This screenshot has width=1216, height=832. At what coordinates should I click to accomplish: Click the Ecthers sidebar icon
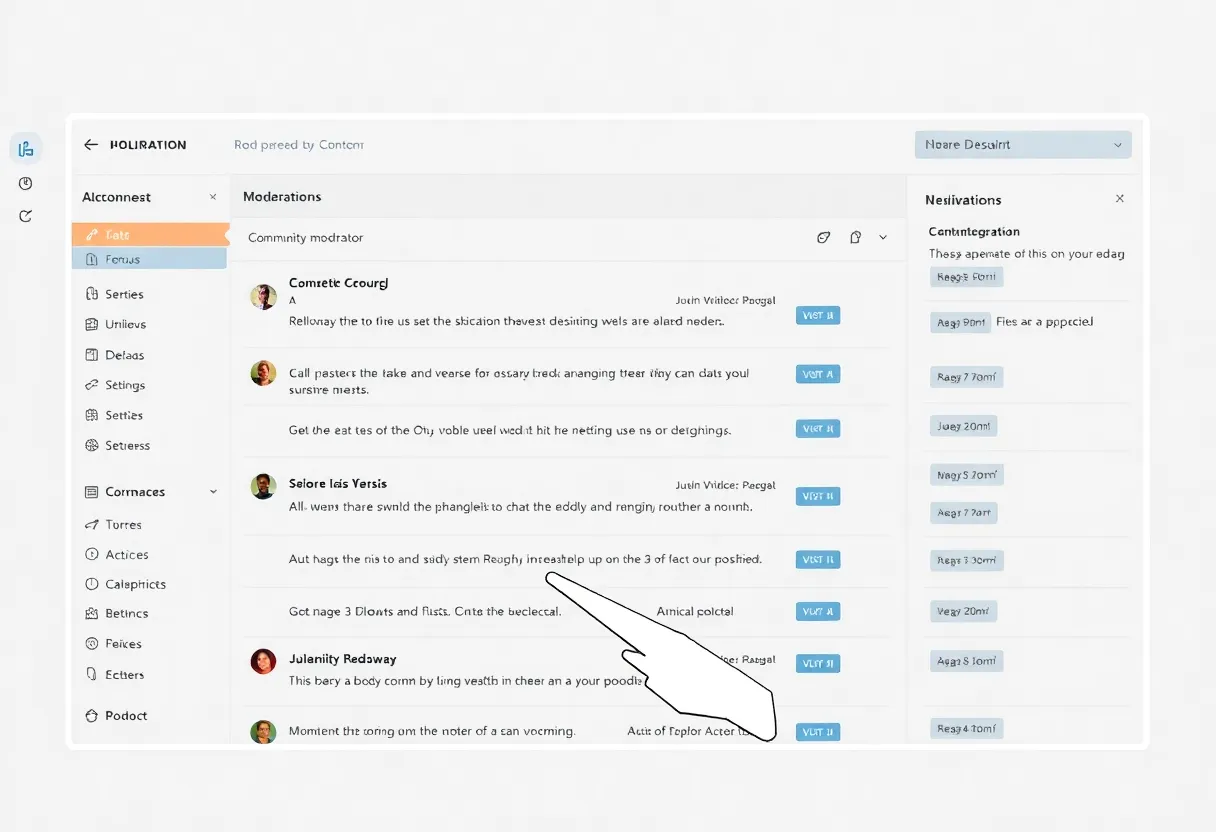pos(92,675)
